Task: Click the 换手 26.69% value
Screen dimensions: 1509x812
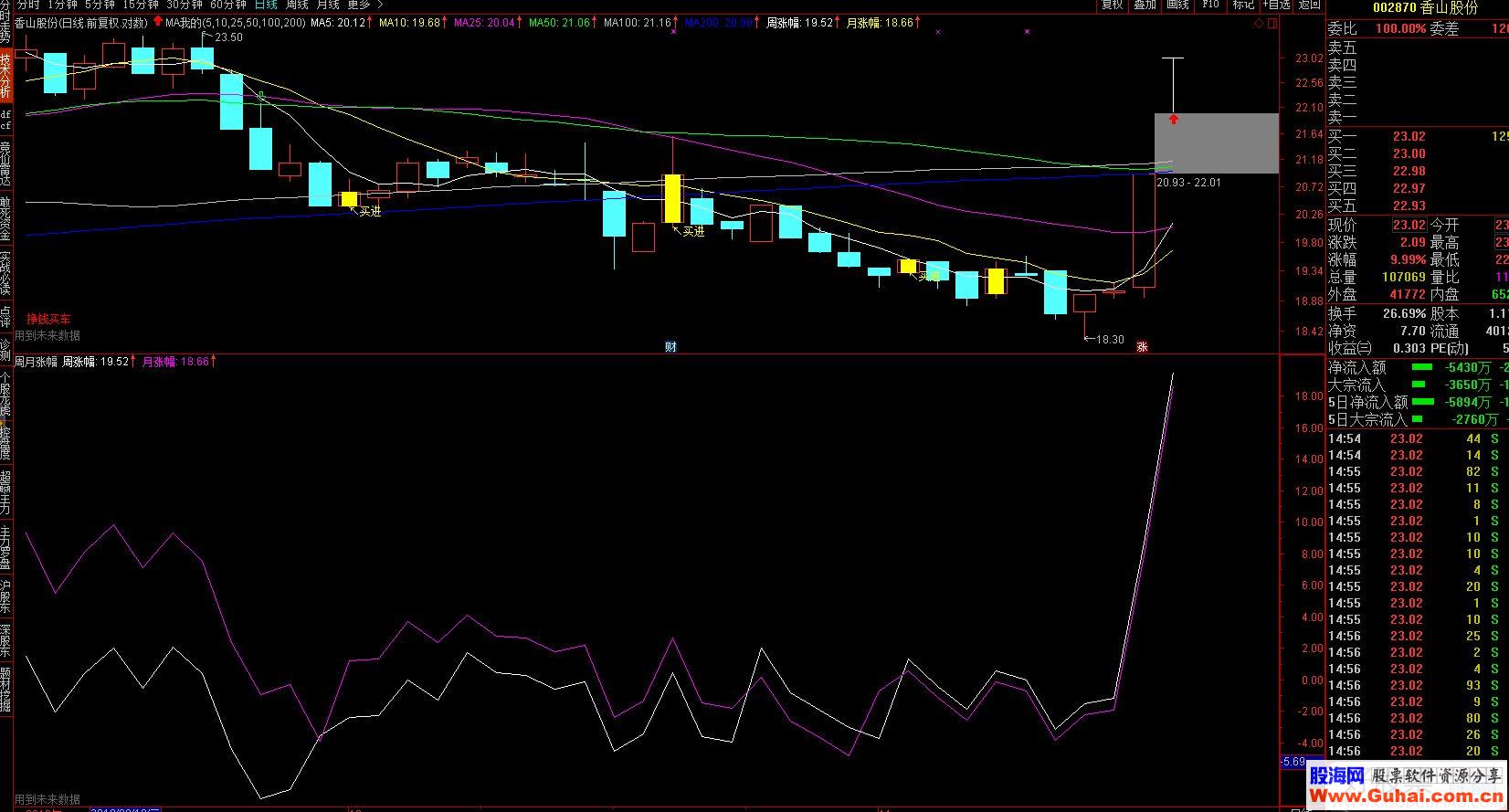Action: coord(1403,313)
